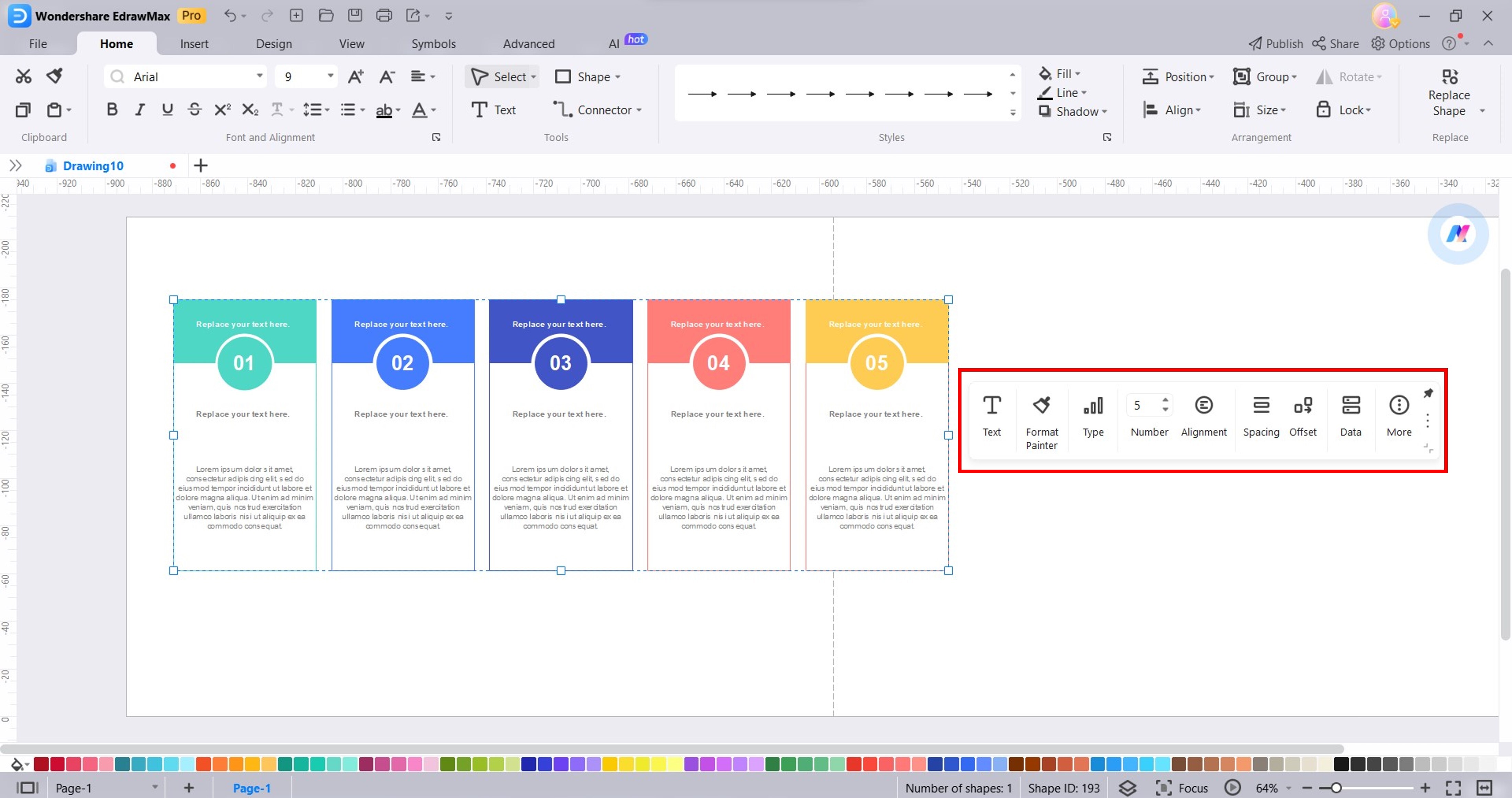Open the Data icon in floating toolbar

(1350, 405)
